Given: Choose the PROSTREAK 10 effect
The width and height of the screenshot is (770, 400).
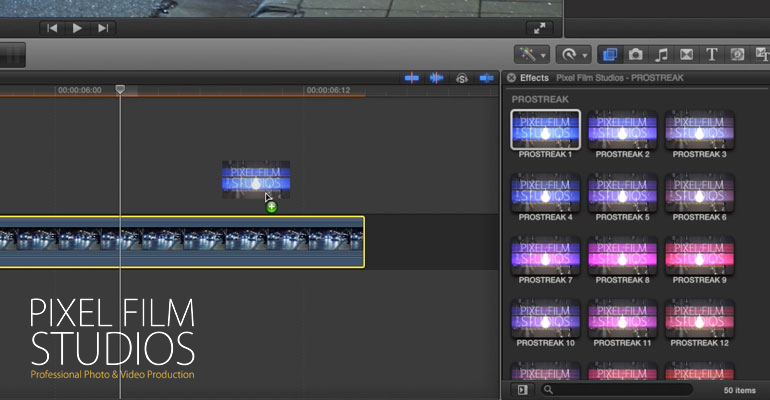Looking at the screenshot, I should 545,318.
